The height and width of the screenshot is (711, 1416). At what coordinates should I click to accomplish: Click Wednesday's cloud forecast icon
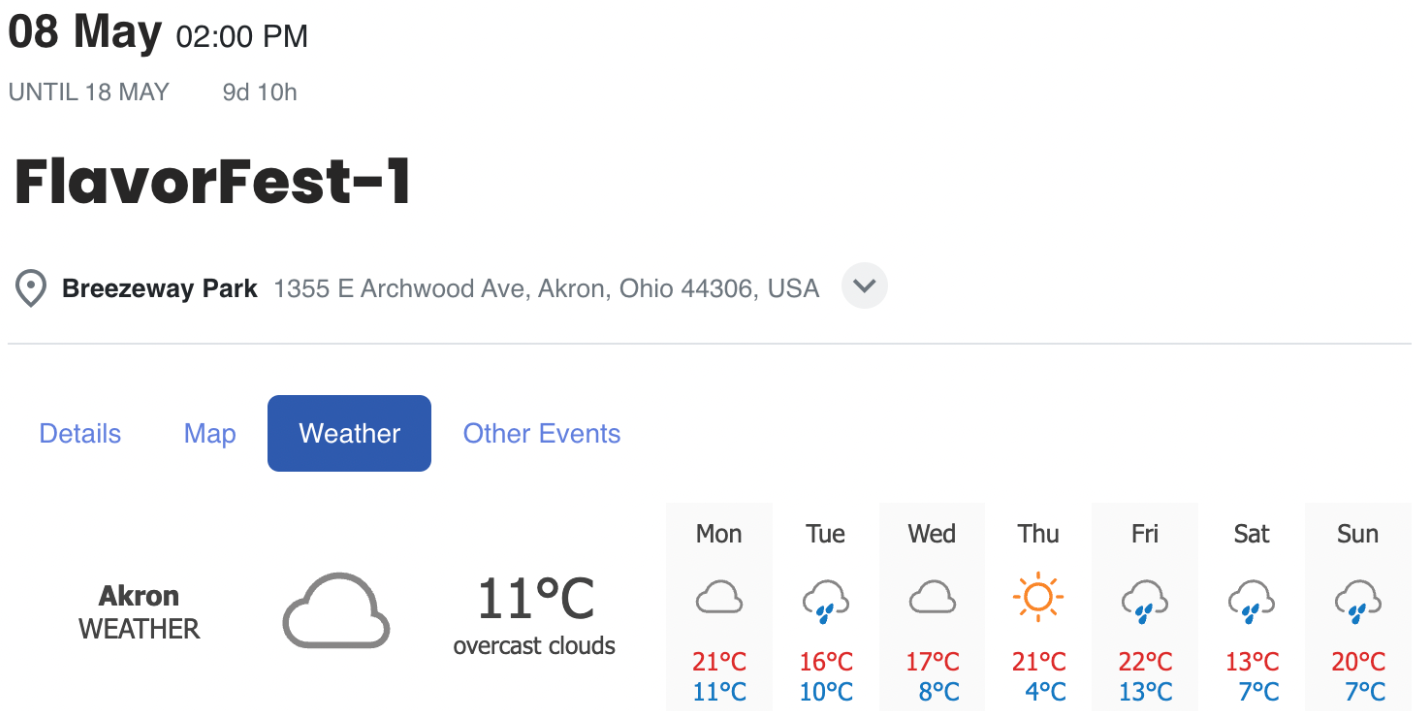(932, 600)
